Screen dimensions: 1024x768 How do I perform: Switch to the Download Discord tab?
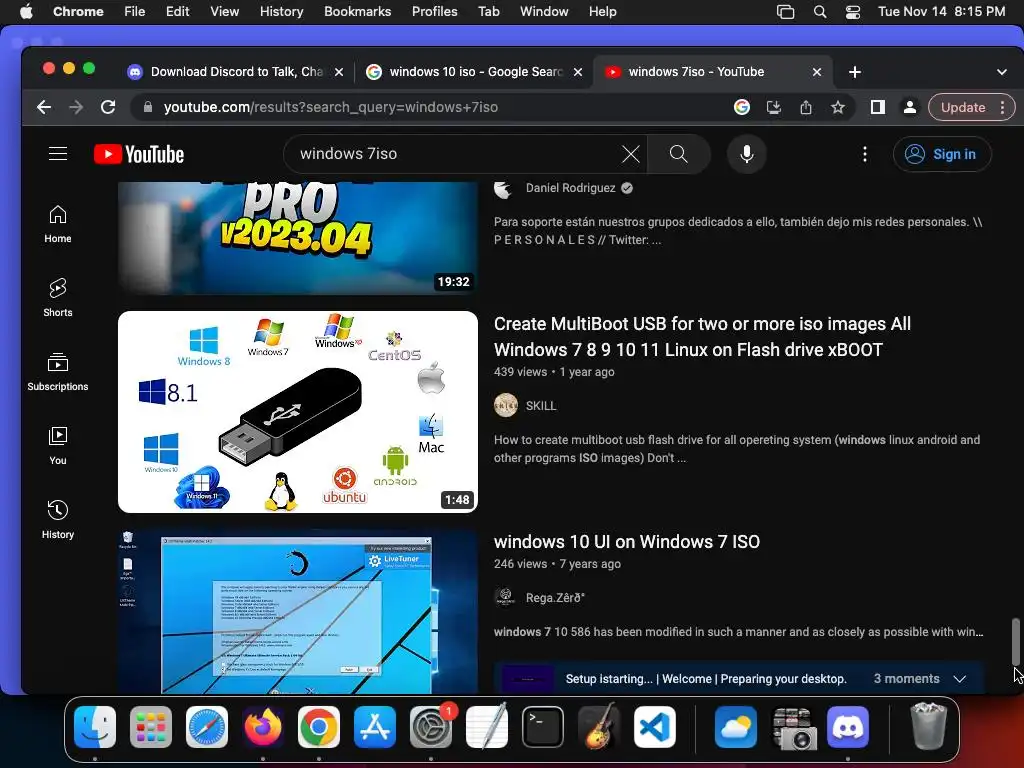click(x=235, y=72)
